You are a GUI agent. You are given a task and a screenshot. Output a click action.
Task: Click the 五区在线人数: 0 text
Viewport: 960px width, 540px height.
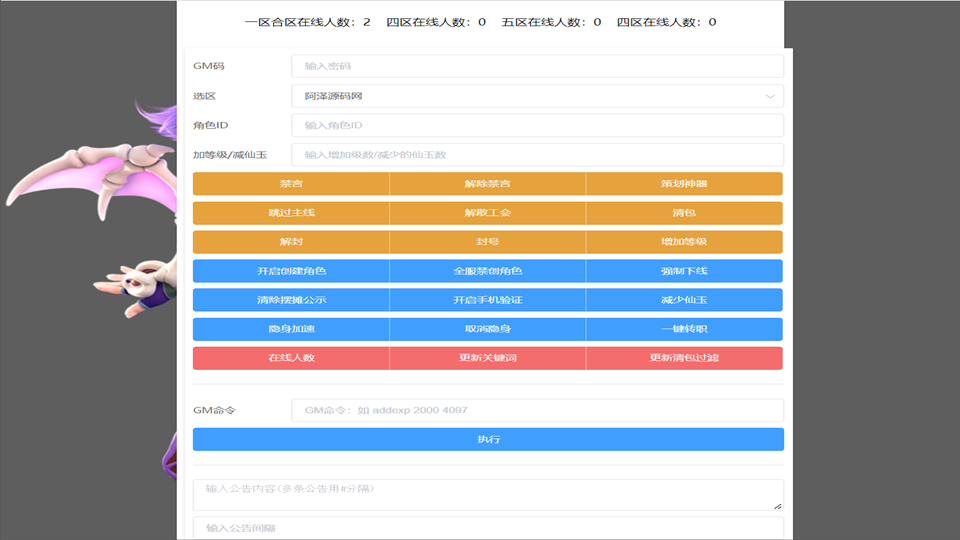click(551, 22)
